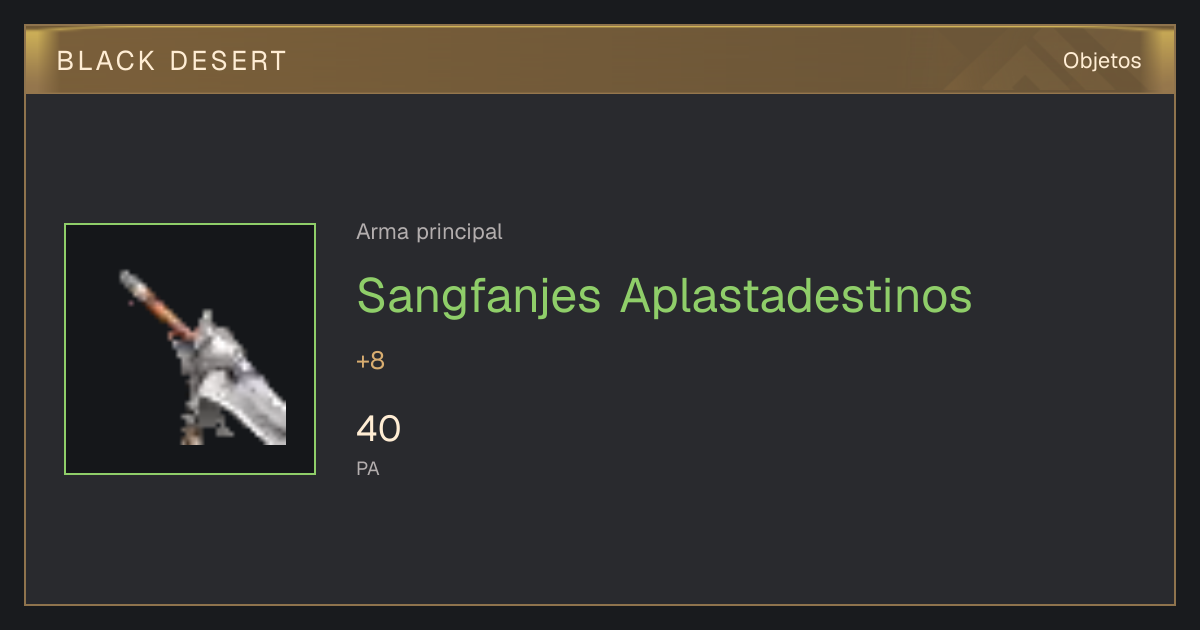
Task: Click the Arma principal category label
Action: (x=429, y=232)
